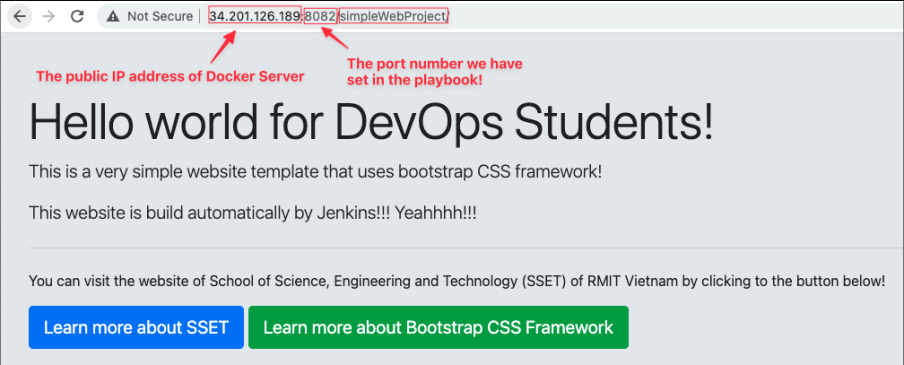Image resolution: width=904 pixels, height=365 pixels.
Task: Open Learn more about SSET button
Action: [x=136, y=328]
